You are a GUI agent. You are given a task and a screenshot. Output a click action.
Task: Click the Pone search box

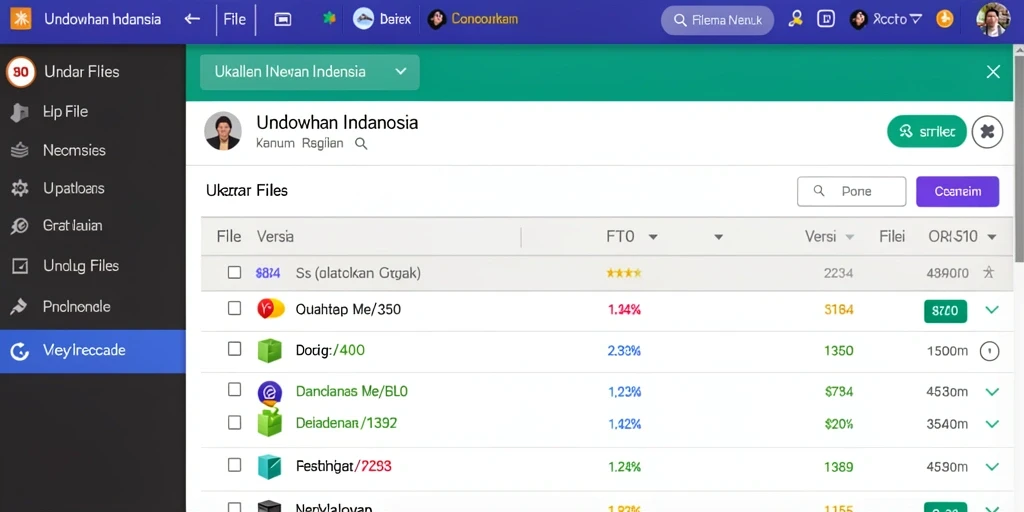pyautogui.click(x=852, y=191)
